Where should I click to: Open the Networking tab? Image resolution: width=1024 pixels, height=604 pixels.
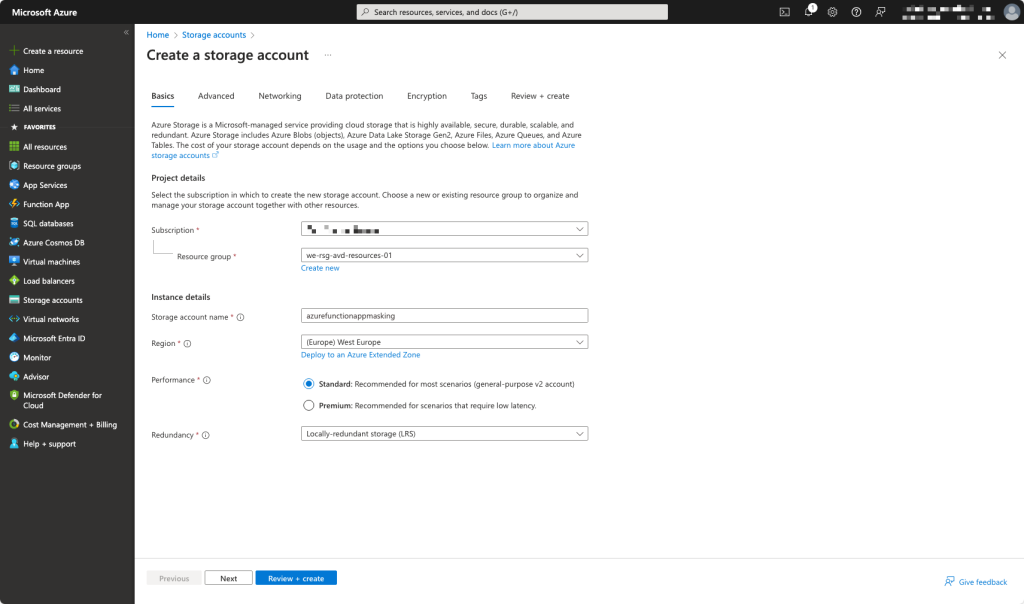coord(280,96)
